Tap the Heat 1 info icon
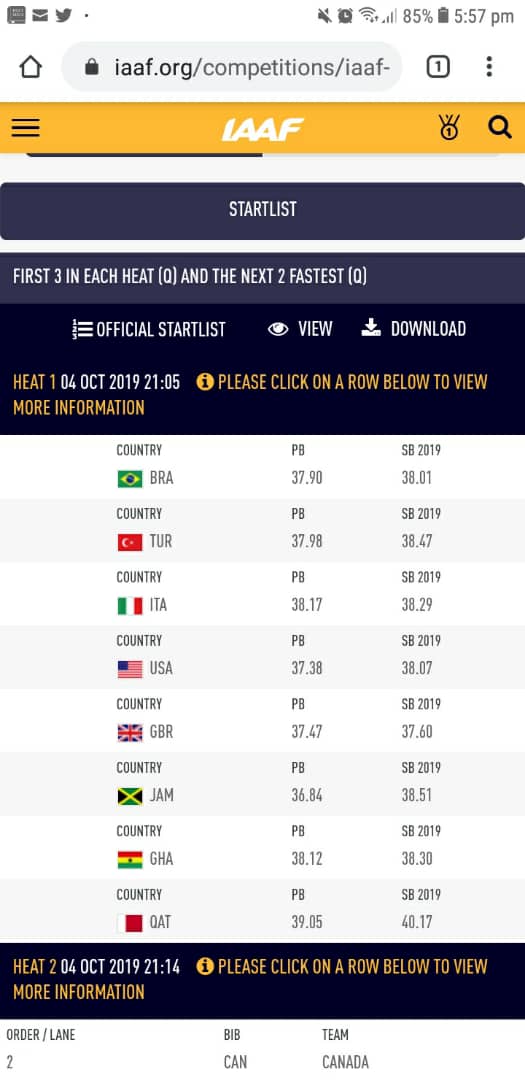 (205, 382)
